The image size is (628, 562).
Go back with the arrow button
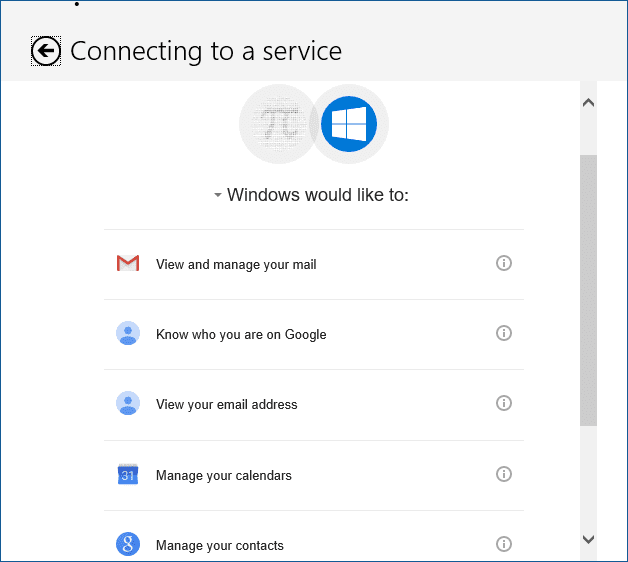click(46, 51)
